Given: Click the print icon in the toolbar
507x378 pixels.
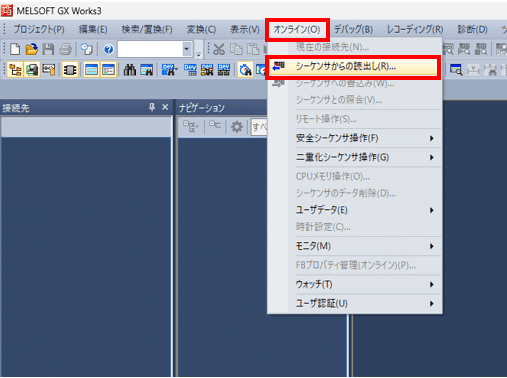Looking at the screenshot, I should click(66, 50).
